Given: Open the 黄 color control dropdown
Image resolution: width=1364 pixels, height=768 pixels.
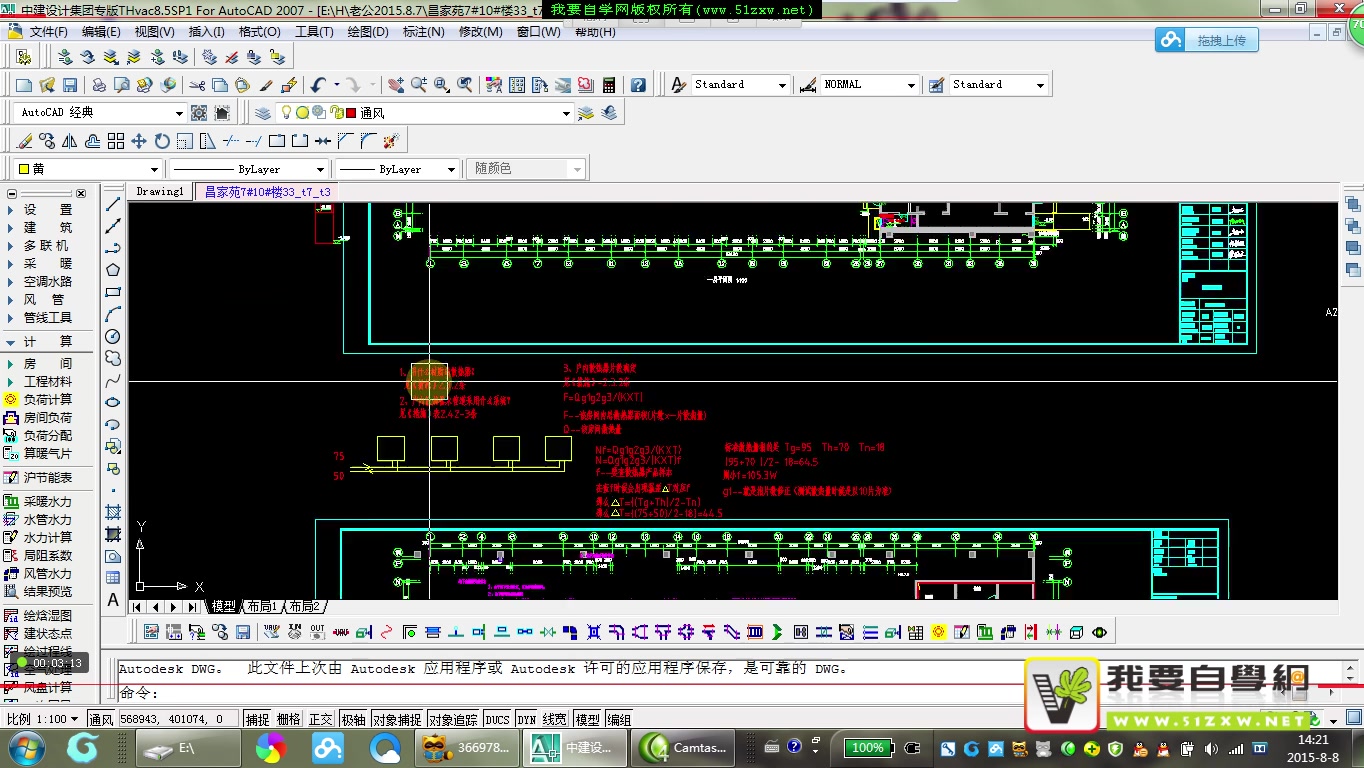Looking at the screenshot, I should pyautogui.click(x=154, y=169).
